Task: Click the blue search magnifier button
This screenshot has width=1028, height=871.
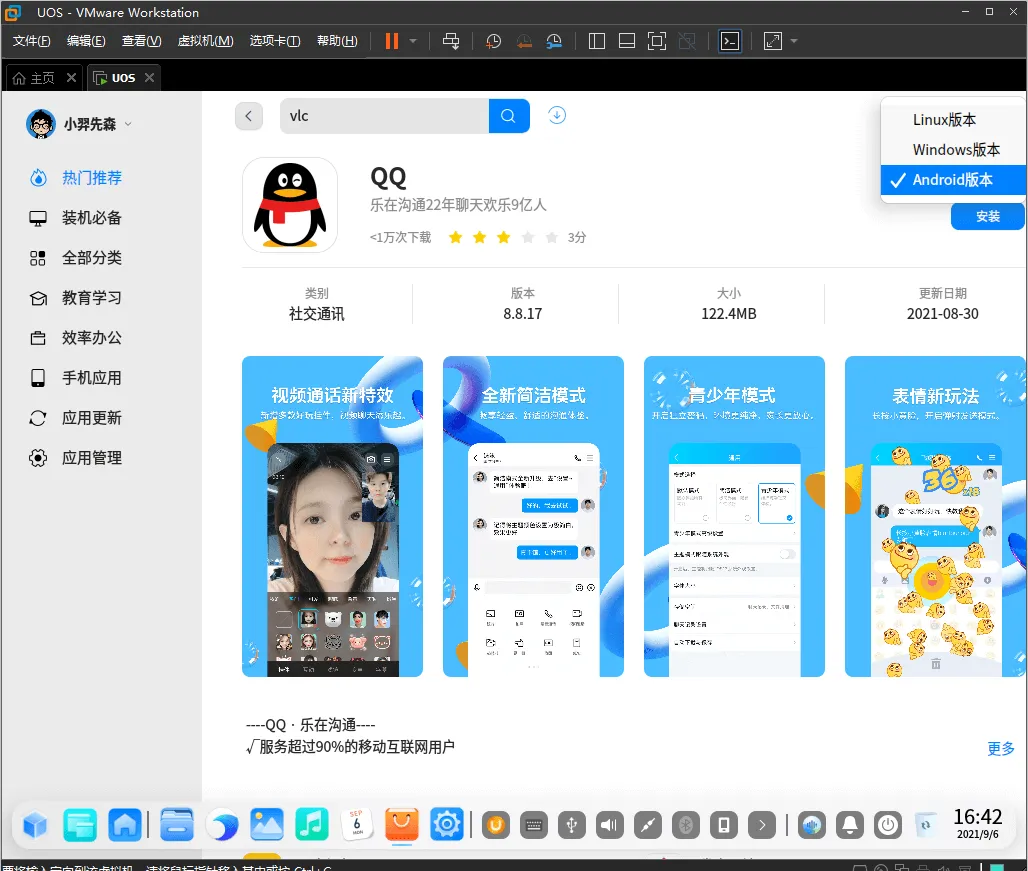Action: click(509, 116)
